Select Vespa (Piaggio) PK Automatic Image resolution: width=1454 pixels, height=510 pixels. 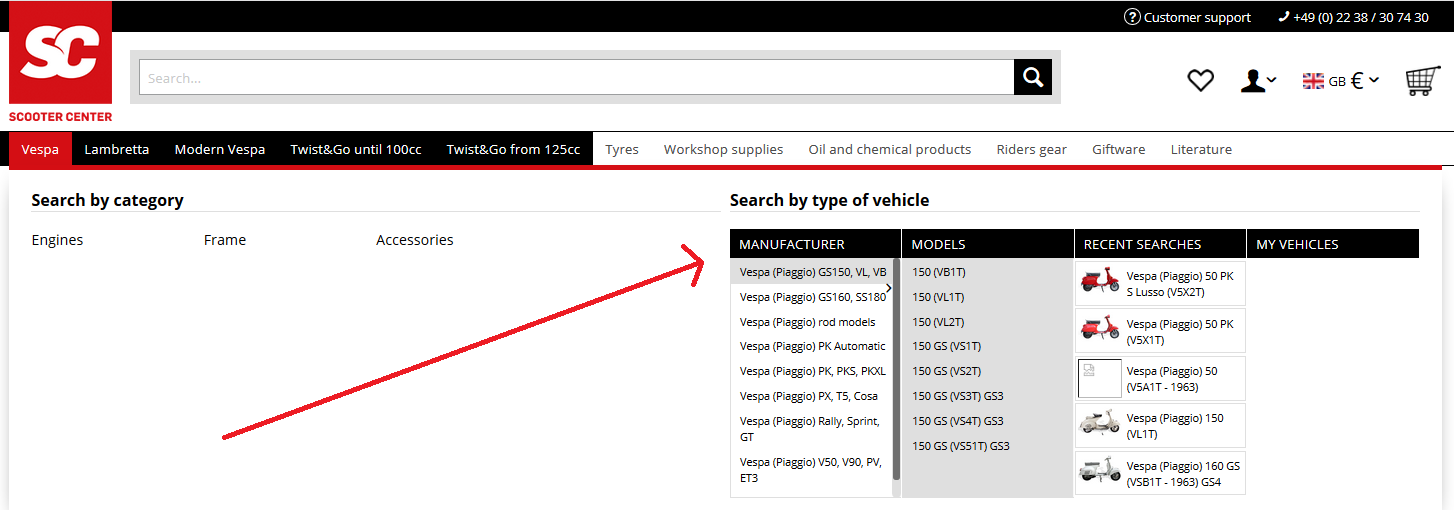click(812, 346)
